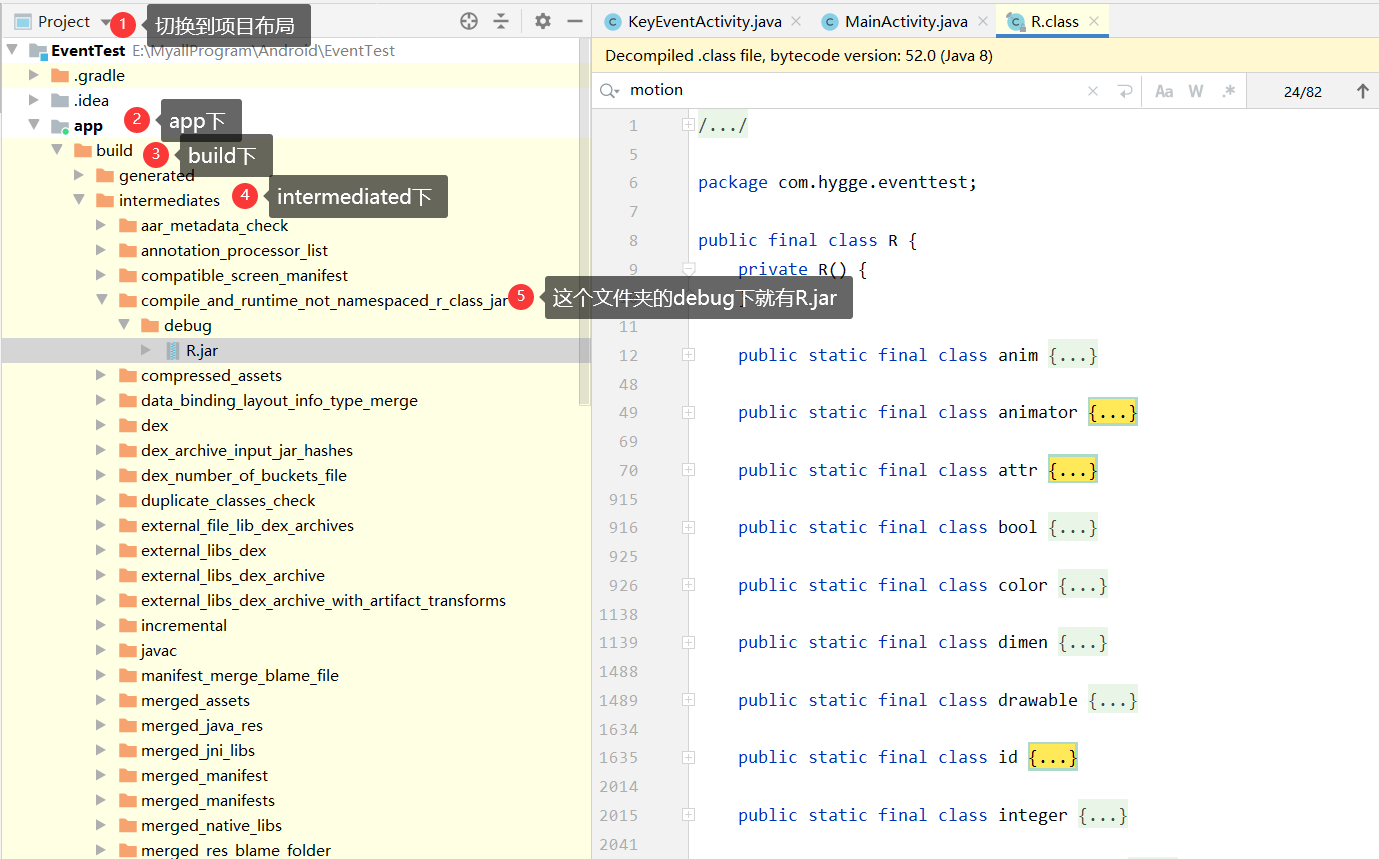Expand the generated folder

[x=79, y=175]
